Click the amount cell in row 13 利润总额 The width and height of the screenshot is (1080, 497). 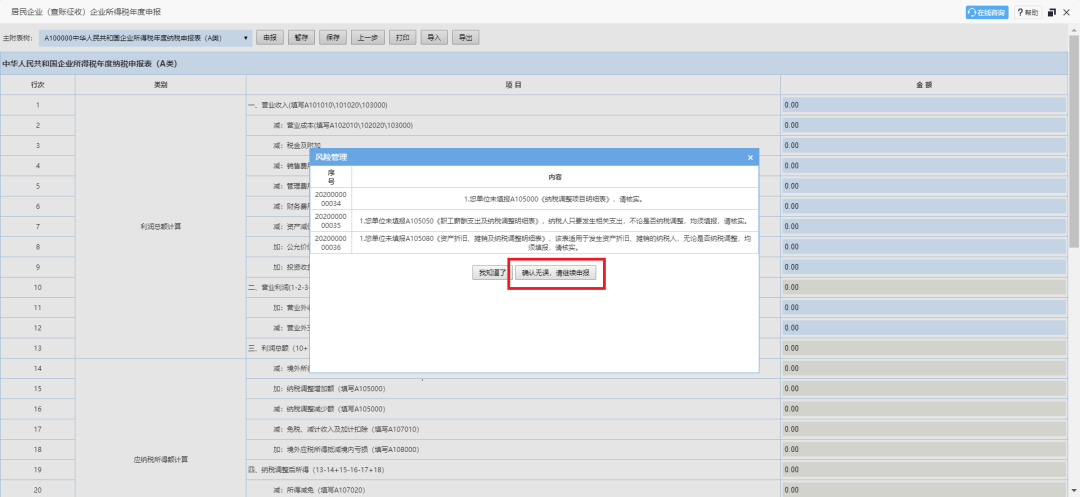(x=924, y=348)
